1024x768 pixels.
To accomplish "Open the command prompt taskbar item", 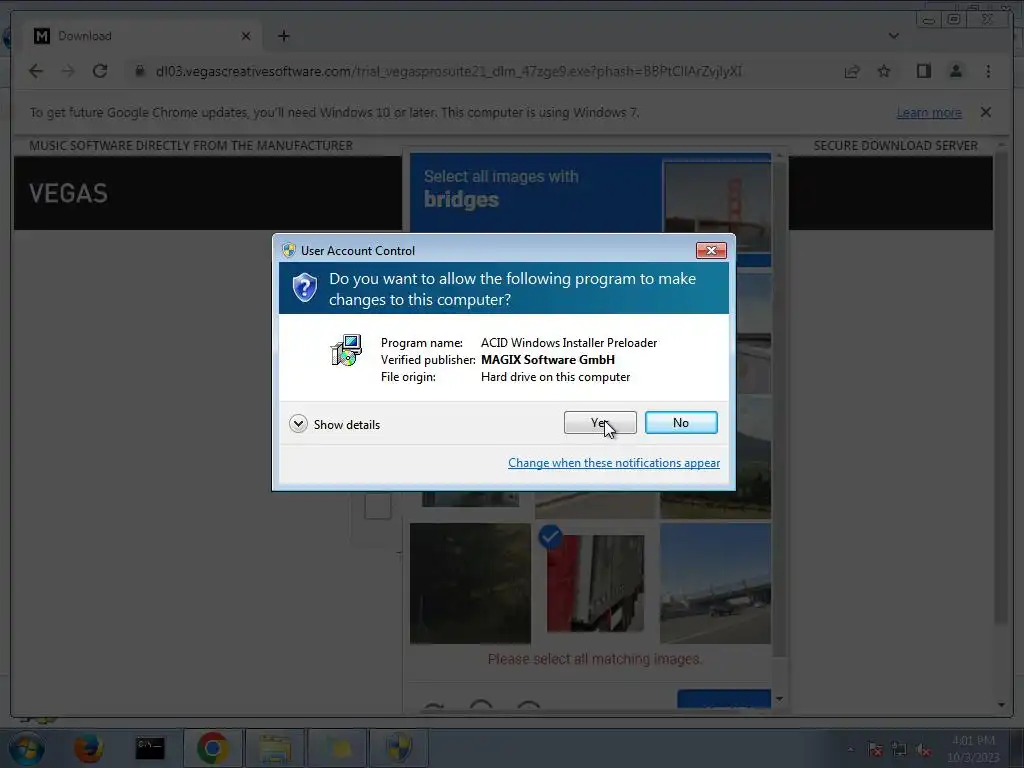I will pos(150,748).
